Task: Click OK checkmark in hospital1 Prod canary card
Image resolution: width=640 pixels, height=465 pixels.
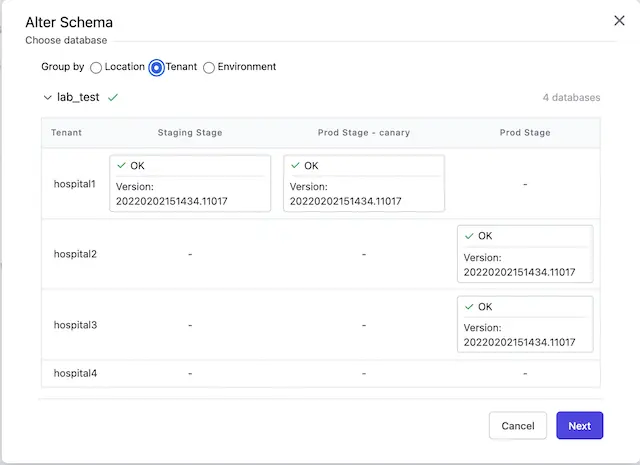Action: tap(296, 166)
